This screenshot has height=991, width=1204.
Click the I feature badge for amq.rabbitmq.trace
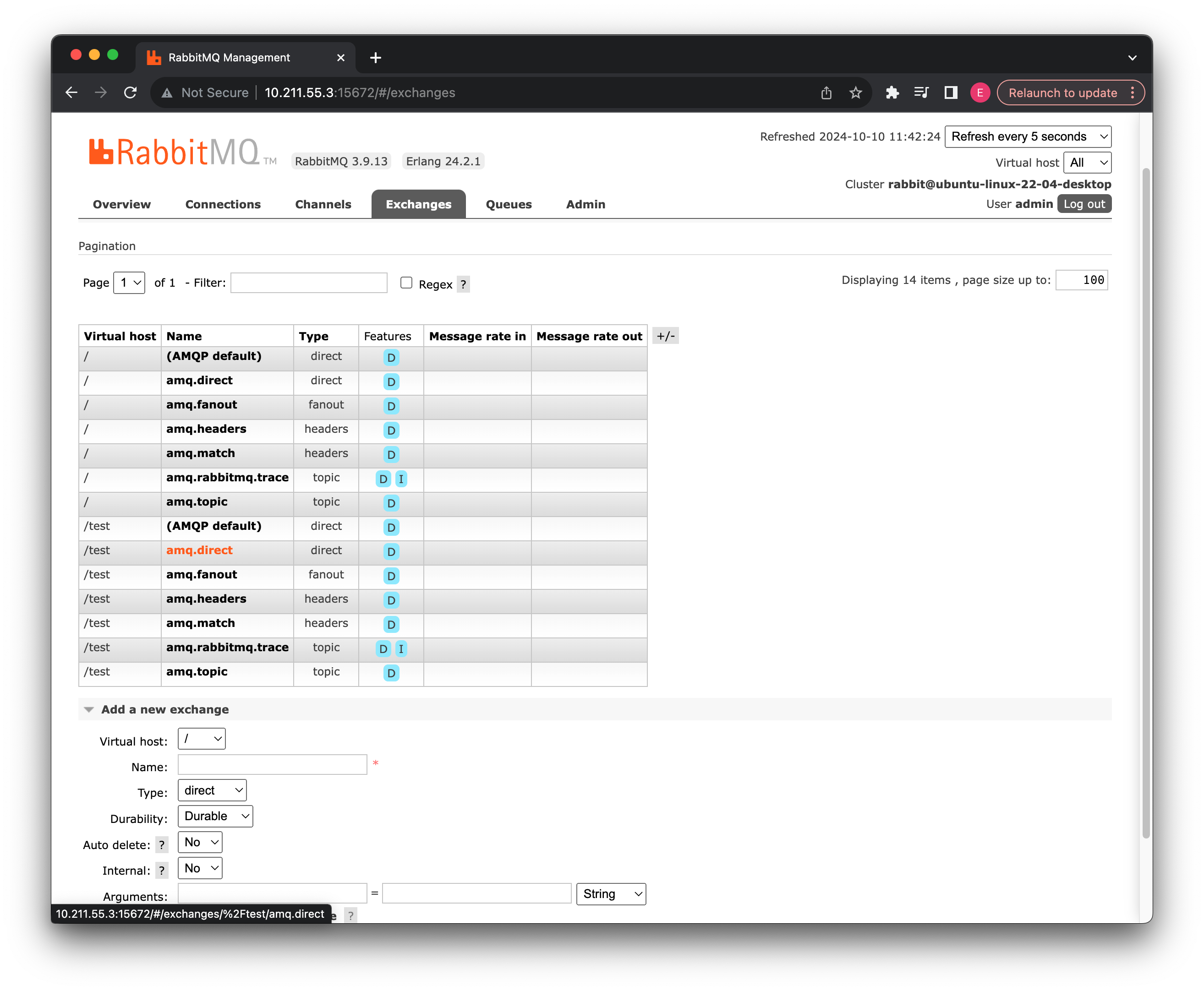pos(401,479)
